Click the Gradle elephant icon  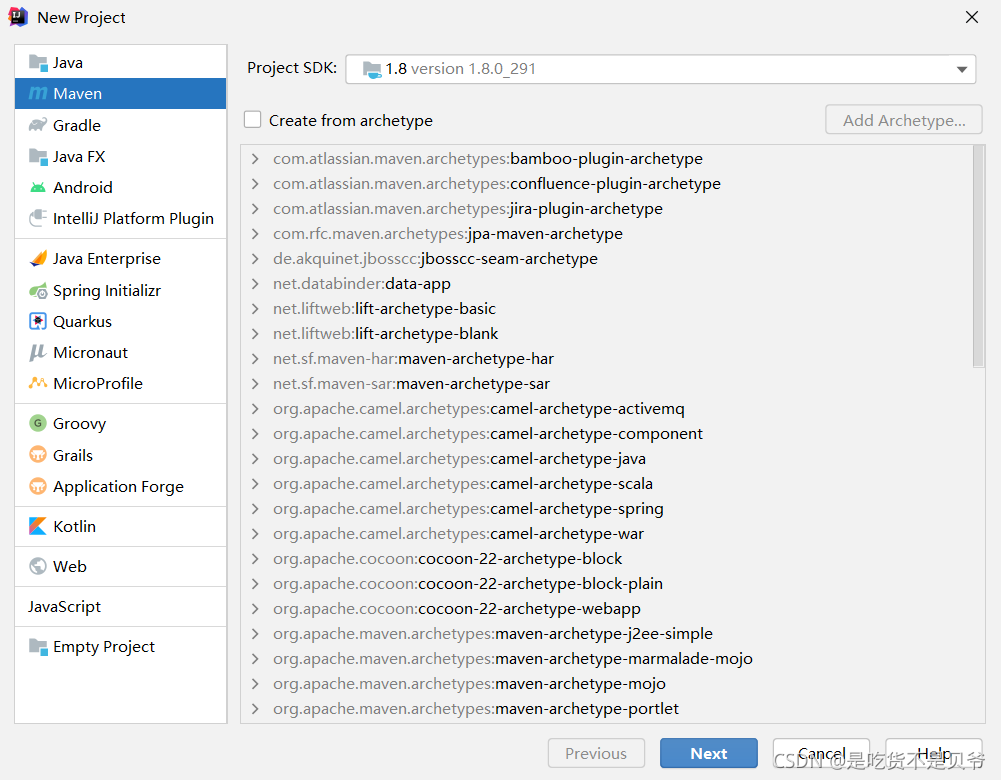[x=38, y=125]
